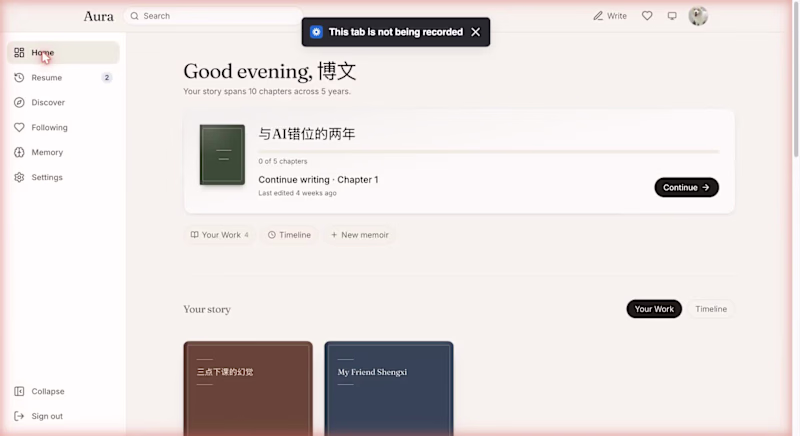The height and width of the screenshot is (436, 800).
Task: Click the '0 of 5 chapters' text
Action: 283,161
